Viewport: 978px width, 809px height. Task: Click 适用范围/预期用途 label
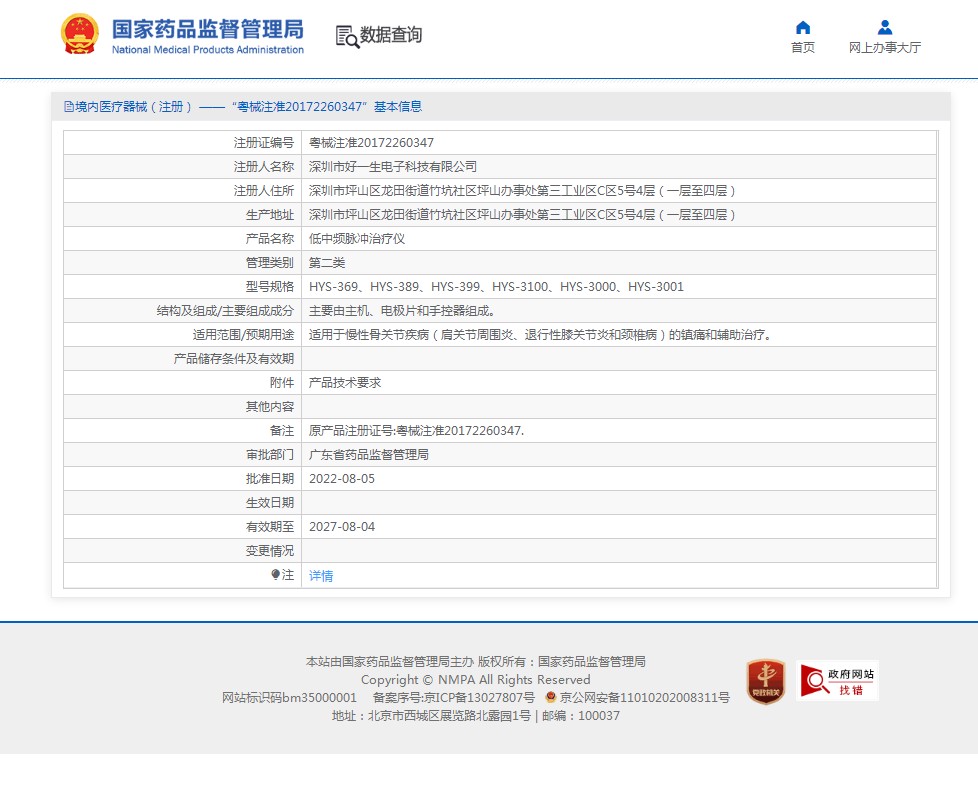pos(243,335)
